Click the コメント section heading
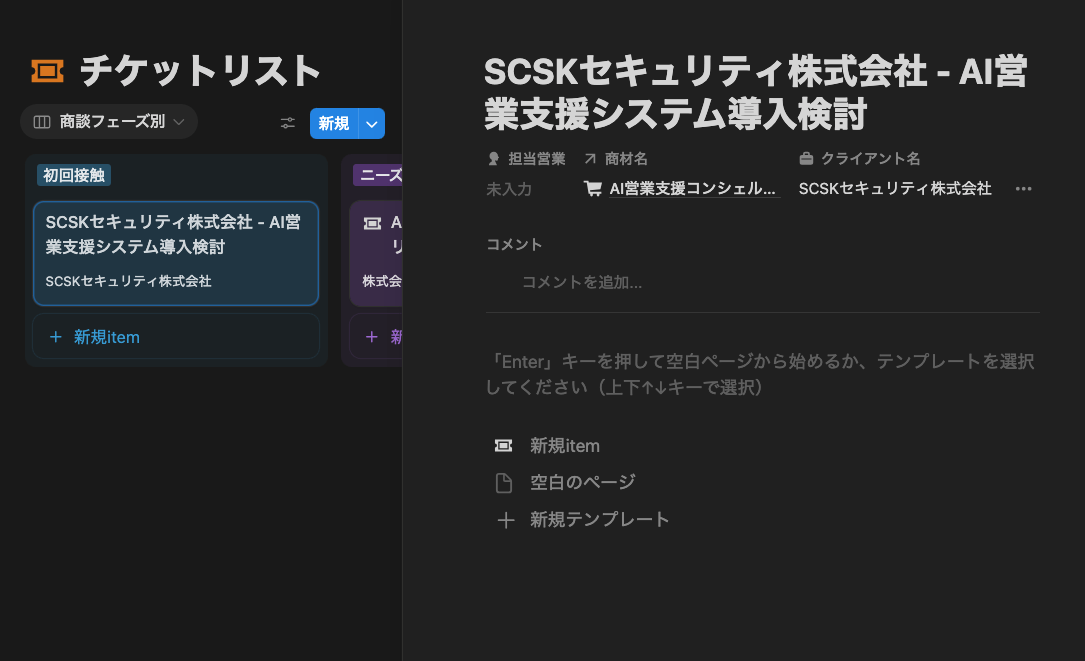This screenshot has height=661, width=1085. click(514, 244)
